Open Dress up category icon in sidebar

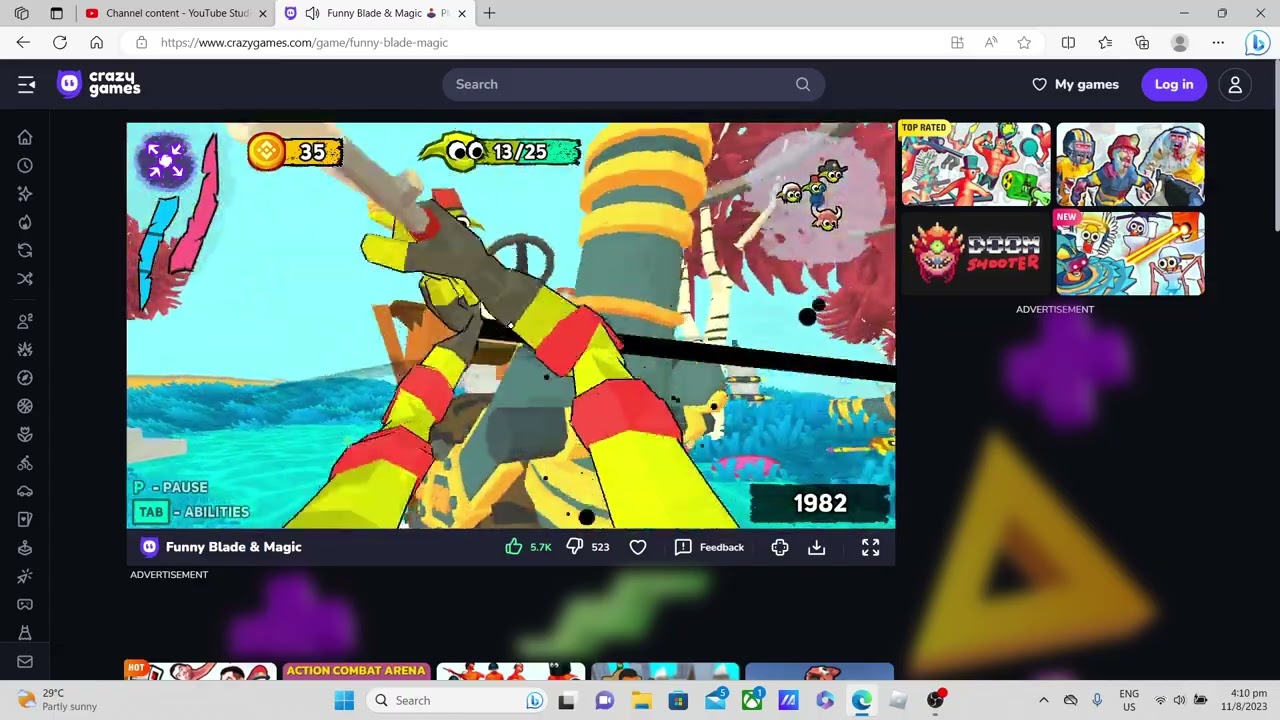pos(25,632)
